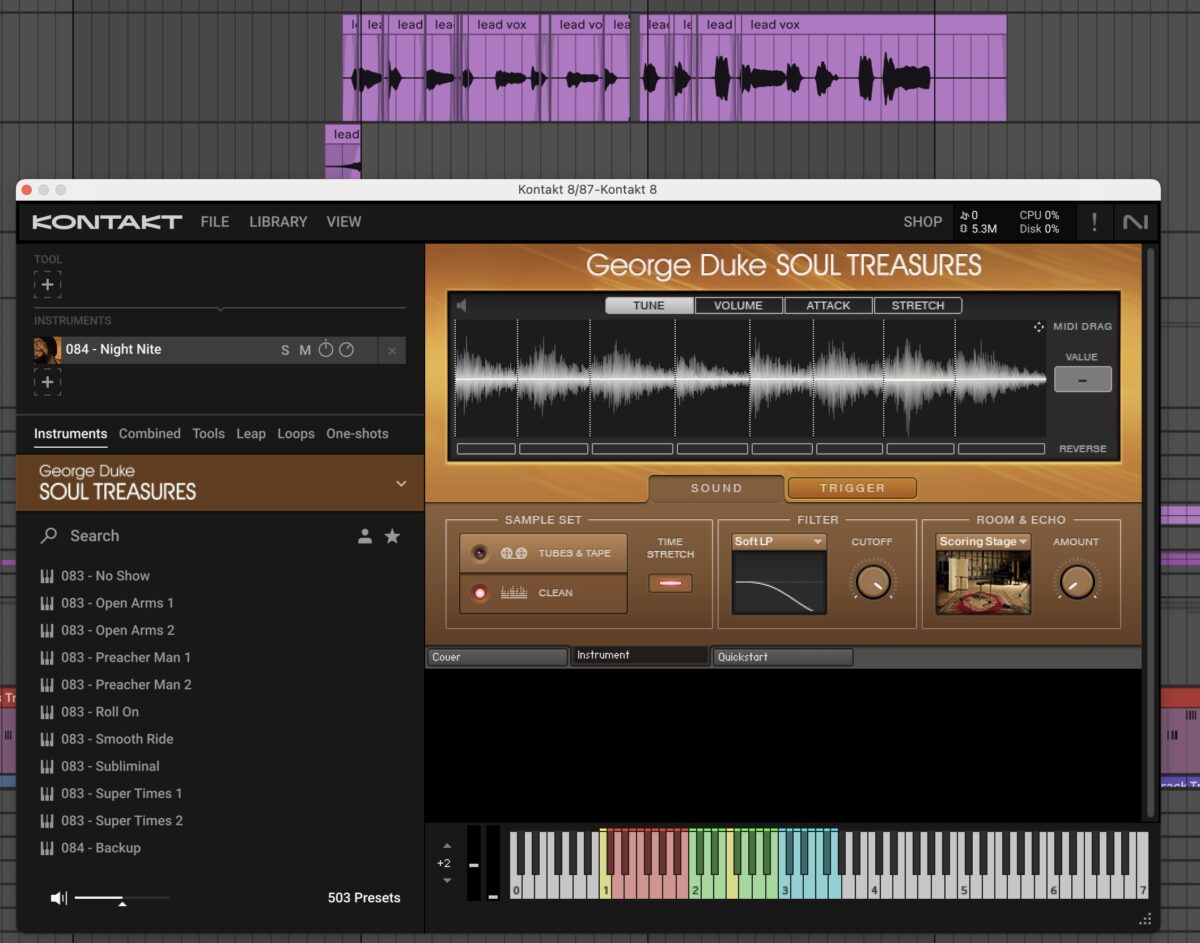Switch to the Tools tab

[x=209, y=434]
